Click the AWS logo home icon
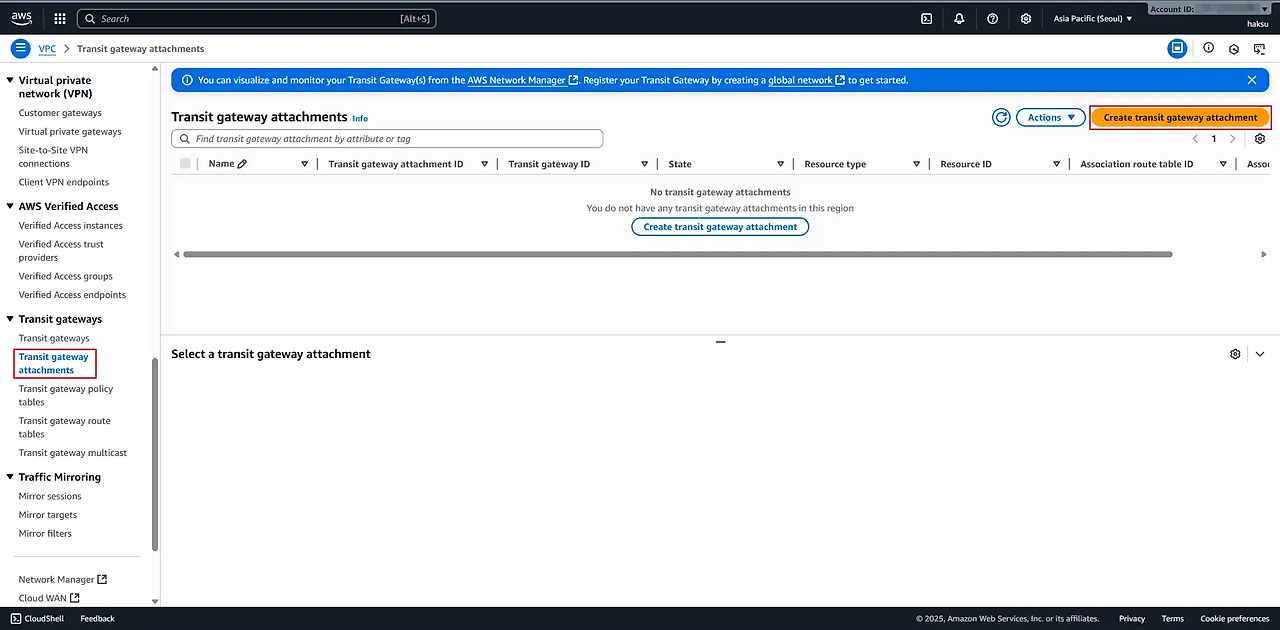 [22, 17]
